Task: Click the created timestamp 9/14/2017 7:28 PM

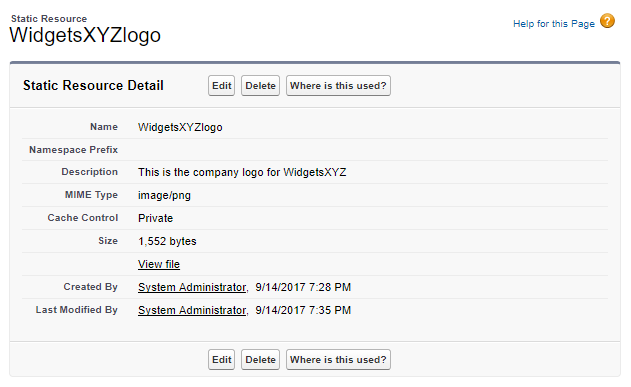Action: coord(303,287)
